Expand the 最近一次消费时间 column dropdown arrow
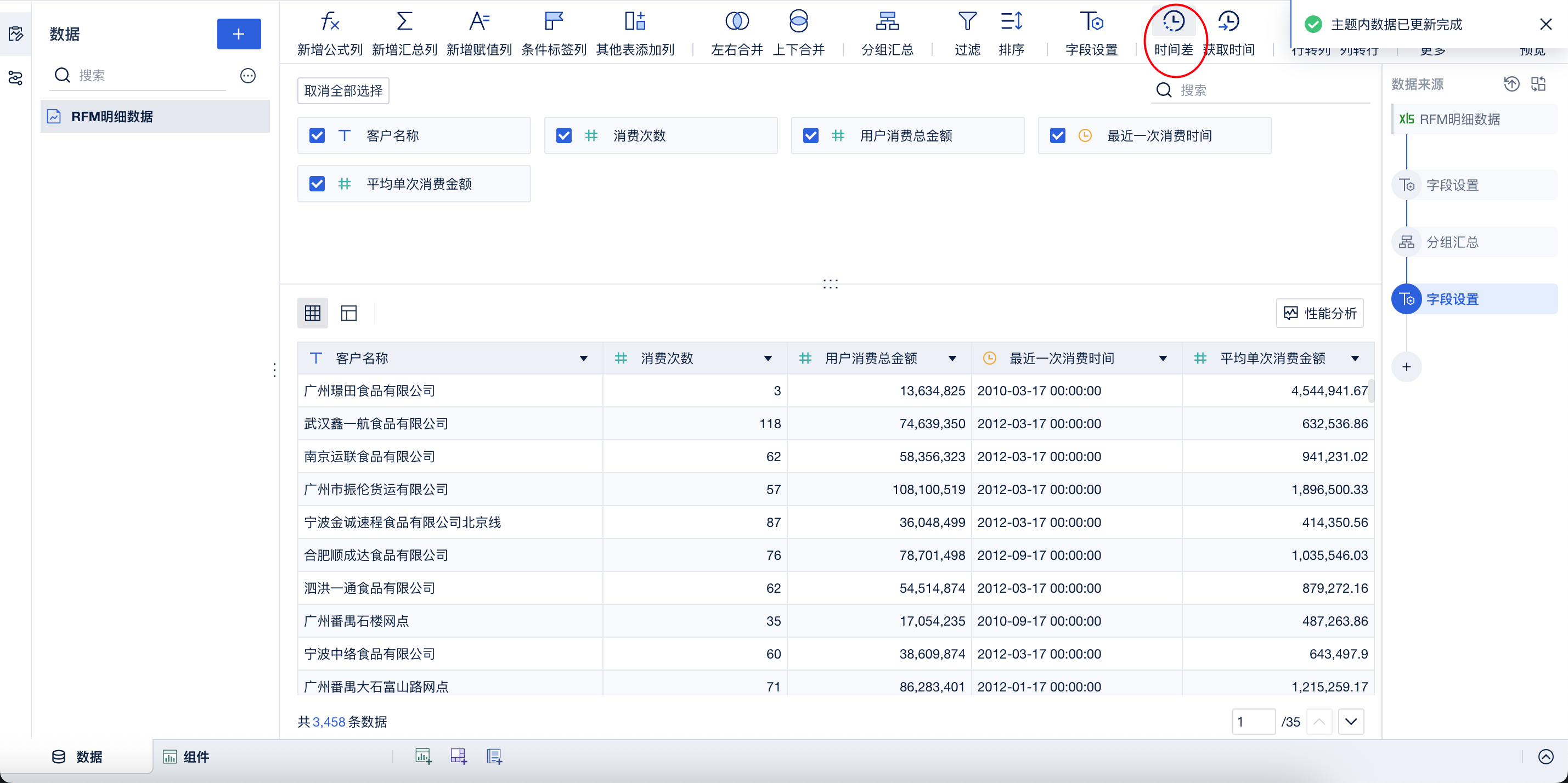This screenshot has width=1568, height=783. pos(1163,359)
